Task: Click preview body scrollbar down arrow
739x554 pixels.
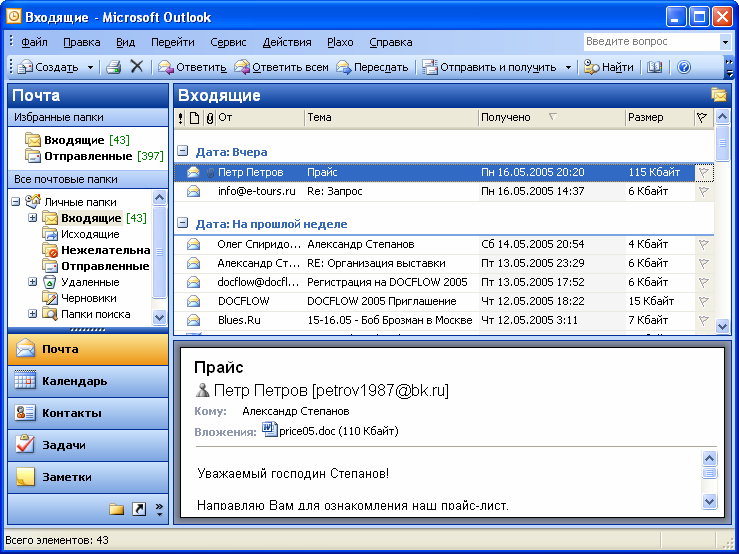Action: point(709,501)
